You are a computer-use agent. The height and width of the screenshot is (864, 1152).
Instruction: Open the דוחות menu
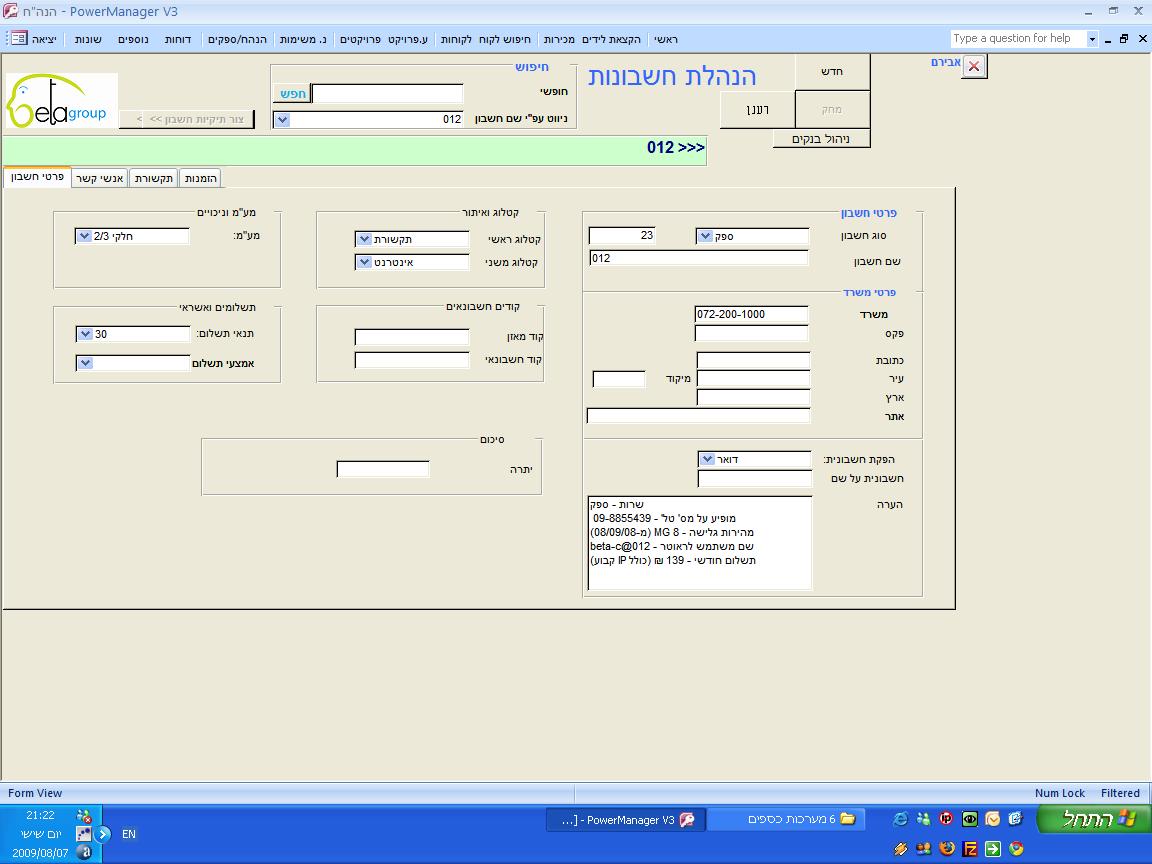point(178,39)
